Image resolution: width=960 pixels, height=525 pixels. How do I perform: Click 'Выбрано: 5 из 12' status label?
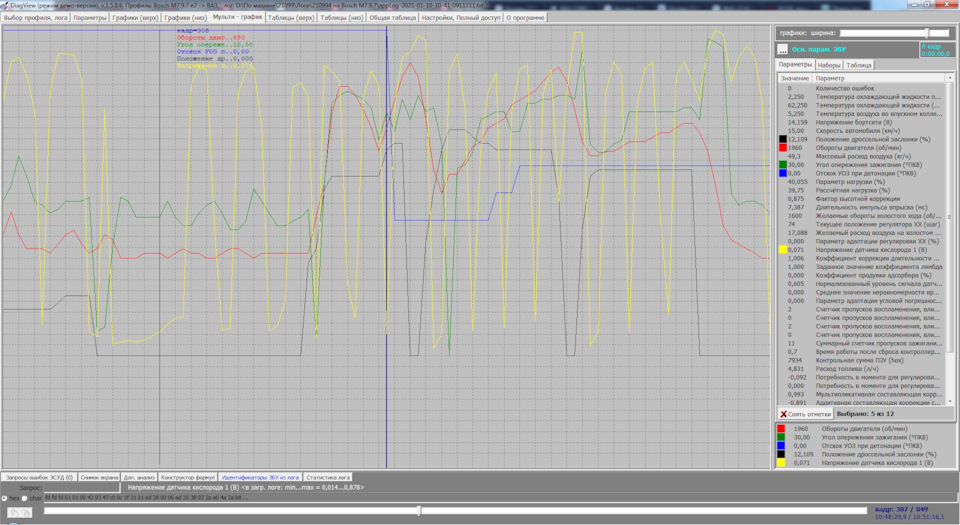click(x=865, y=414)
